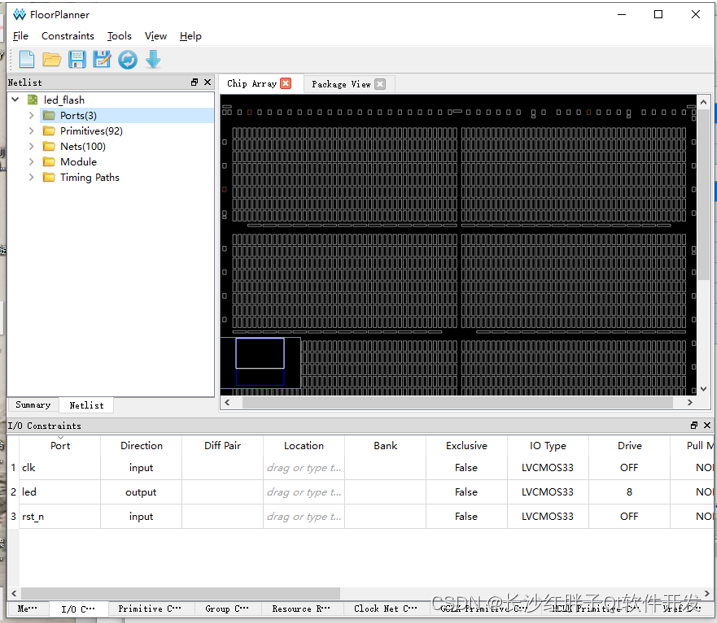Click the Nets(100) folder icon
Screen dimensions: 717x623
[49, 146]
